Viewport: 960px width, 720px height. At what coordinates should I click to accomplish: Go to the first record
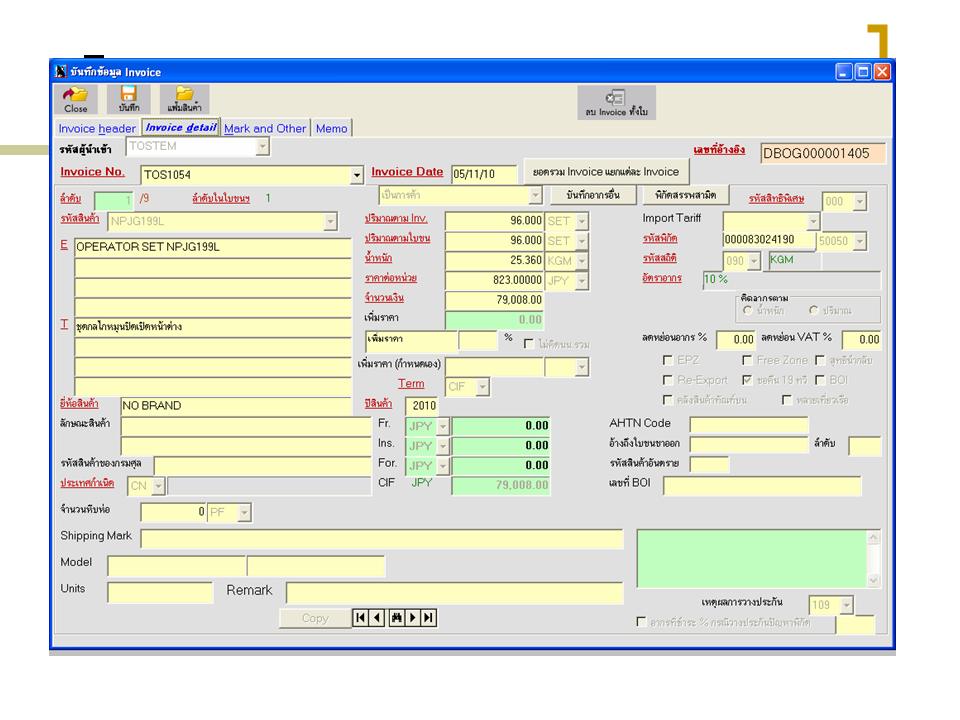click(x=361, y=618)
